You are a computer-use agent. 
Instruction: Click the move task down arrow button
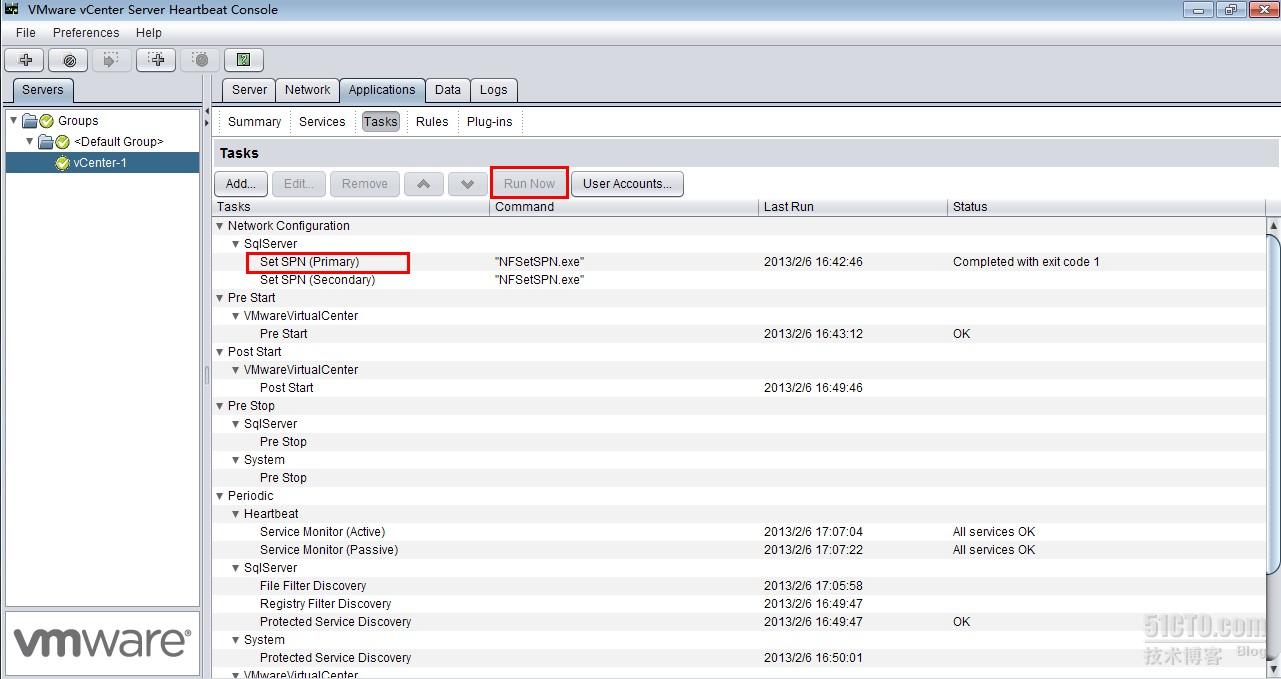pyautogui.click(x=467, y=184)
